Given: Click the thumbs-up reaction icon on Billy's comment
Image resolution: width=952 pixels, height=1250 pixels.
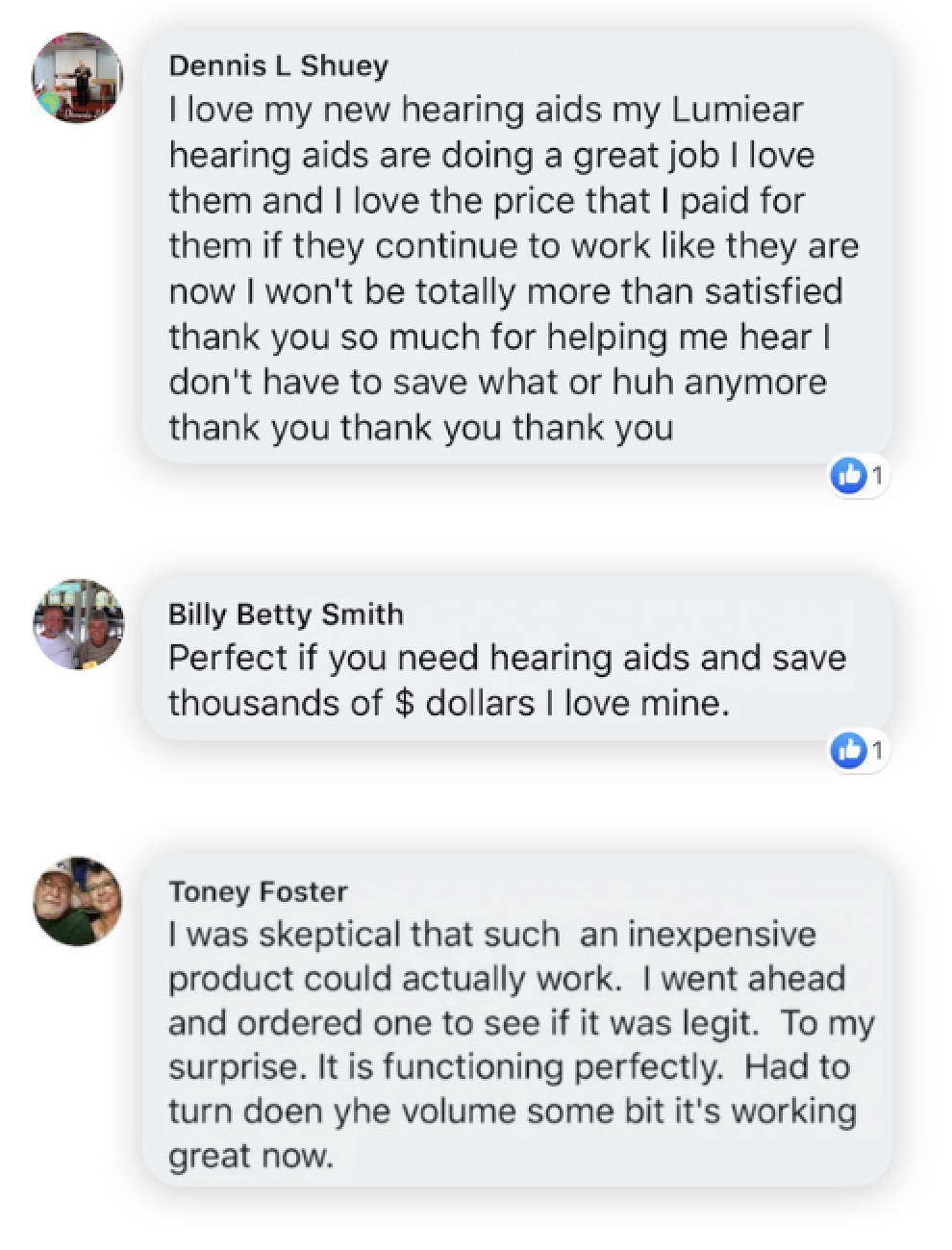Looking at the screenshot, I should (x=849, y=749).
